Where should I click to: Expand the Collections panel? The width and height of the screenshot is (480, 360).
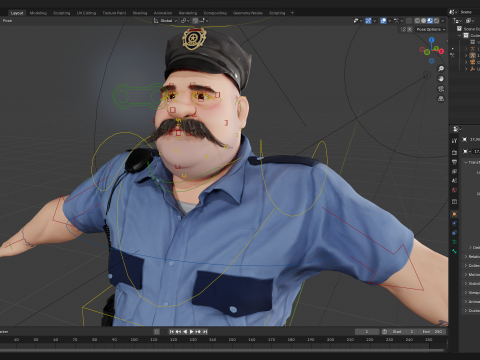coord(472,266)
